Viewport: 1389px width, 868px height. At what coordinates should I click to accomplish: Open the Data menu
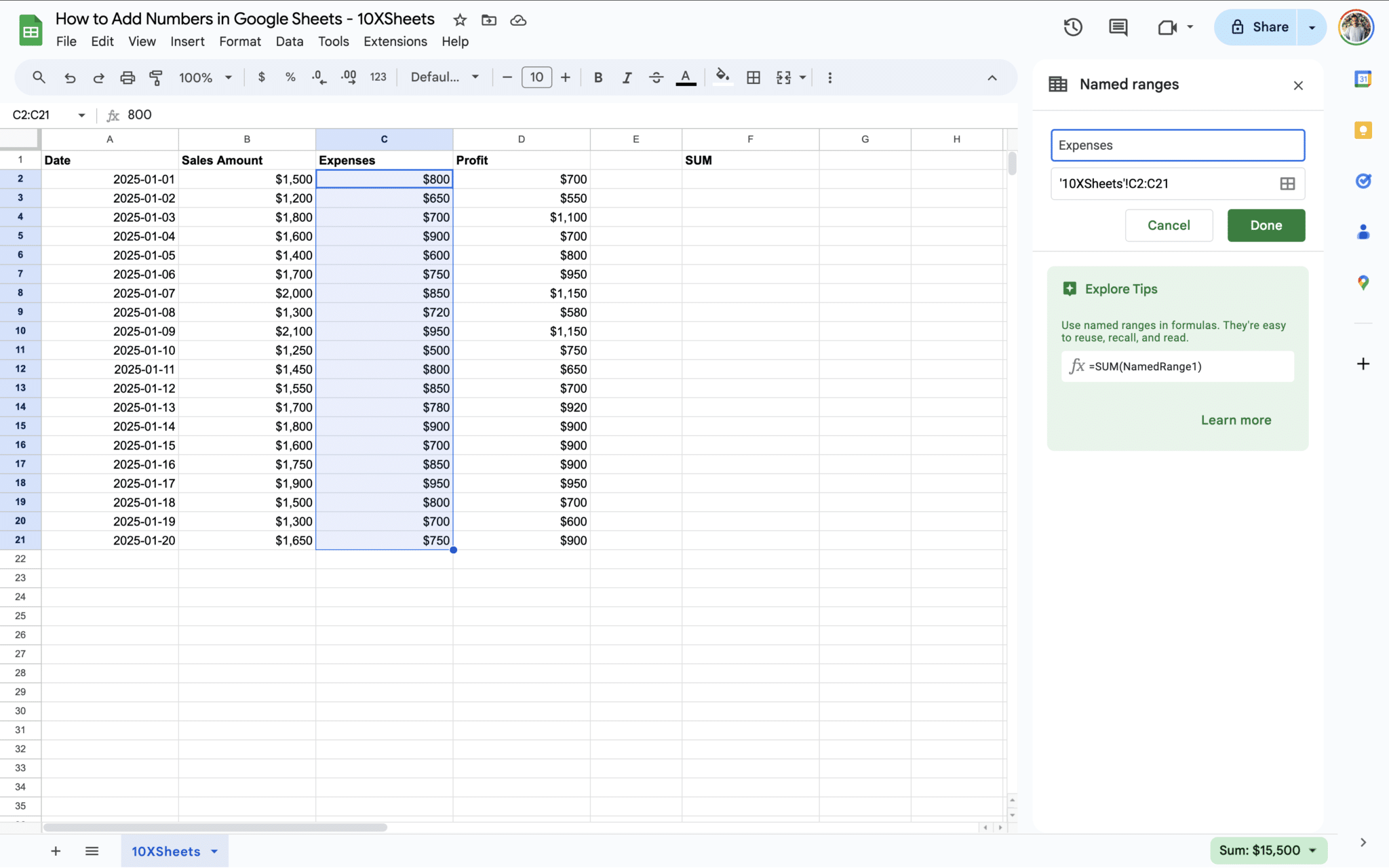[x=289, y=41]
